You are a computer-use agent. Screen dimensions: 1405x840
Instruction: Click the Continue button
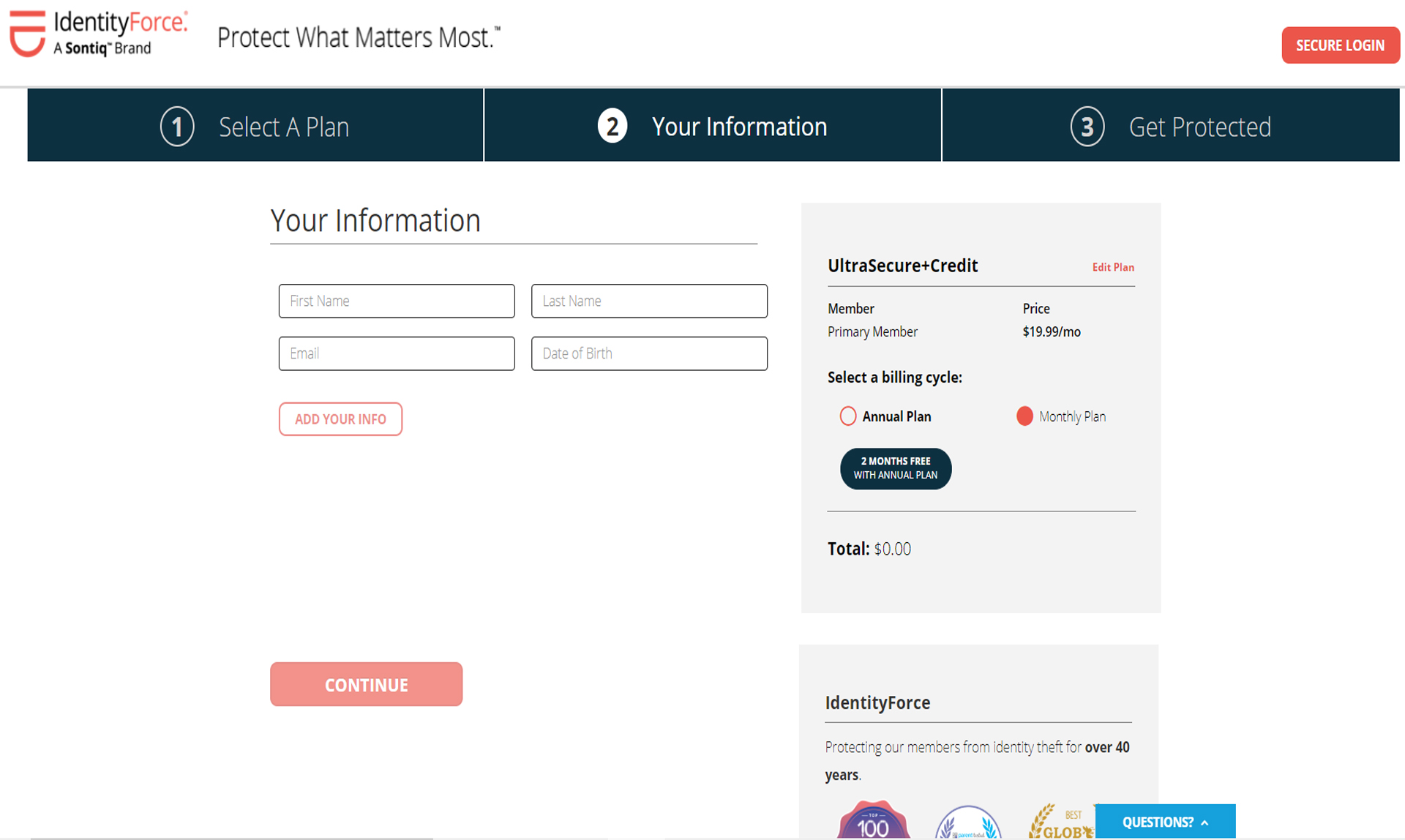click(x=366, y=684)
